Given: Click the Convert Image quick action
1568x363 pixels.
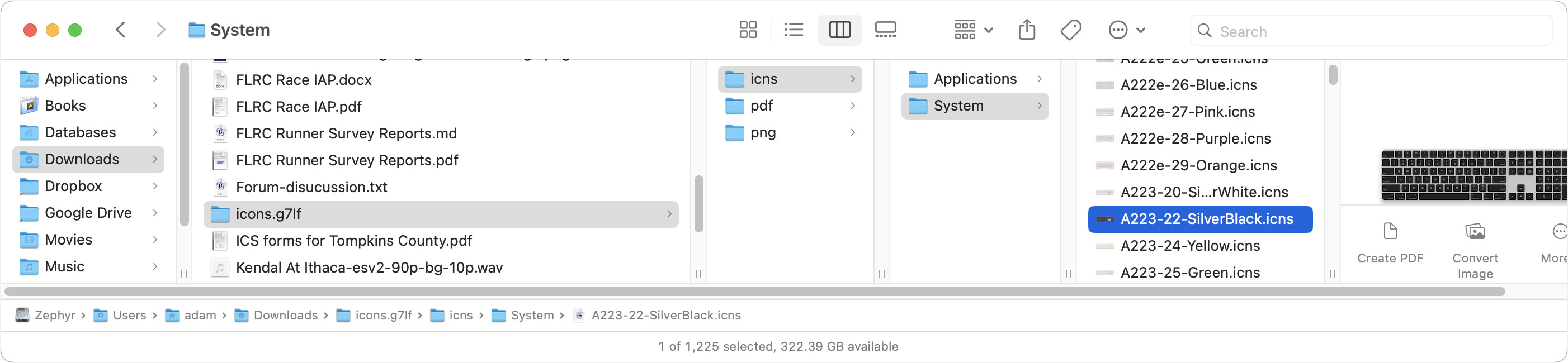Looking at the screenshot, I should (x=1475, y=249).
